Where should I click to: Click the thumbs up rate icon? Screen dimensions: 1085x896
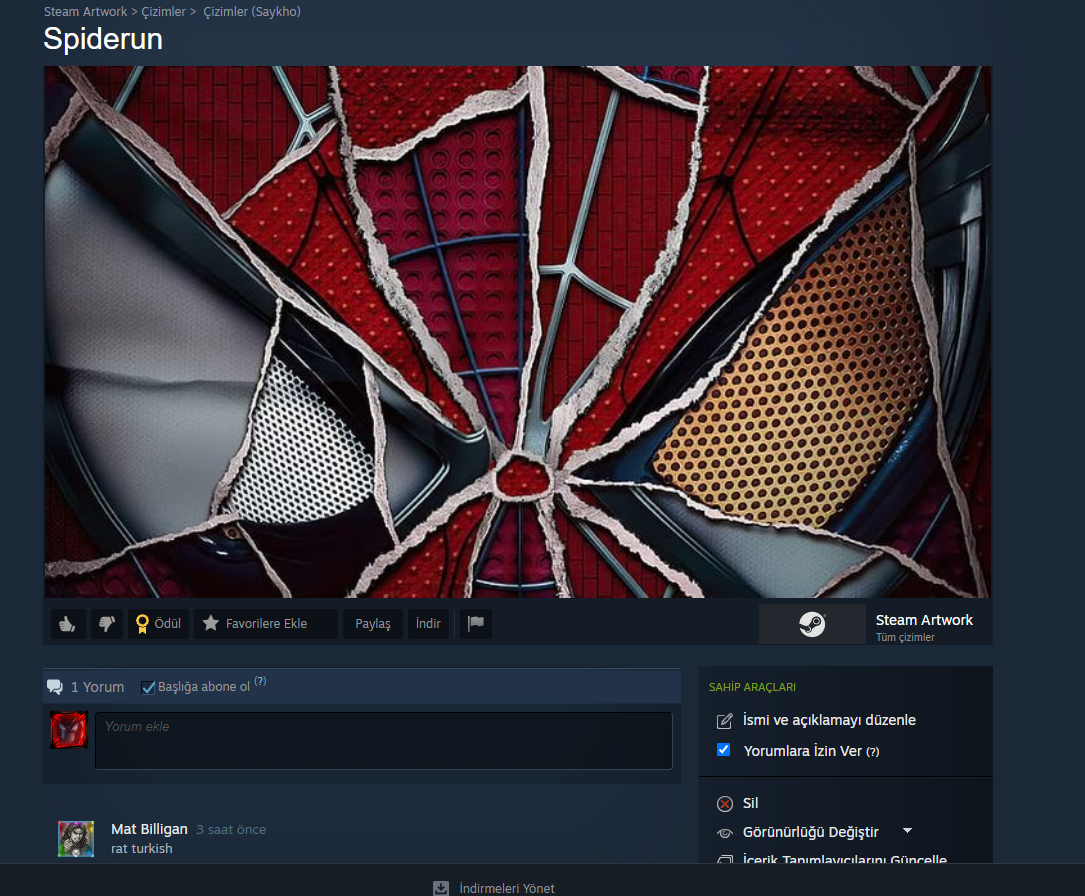tap(68, 623)
